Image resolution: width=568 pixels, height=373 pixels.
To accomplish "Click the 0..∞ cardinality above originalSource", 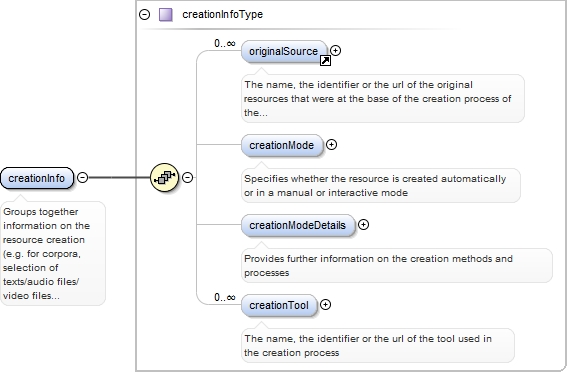I will (x=225, y=43).
